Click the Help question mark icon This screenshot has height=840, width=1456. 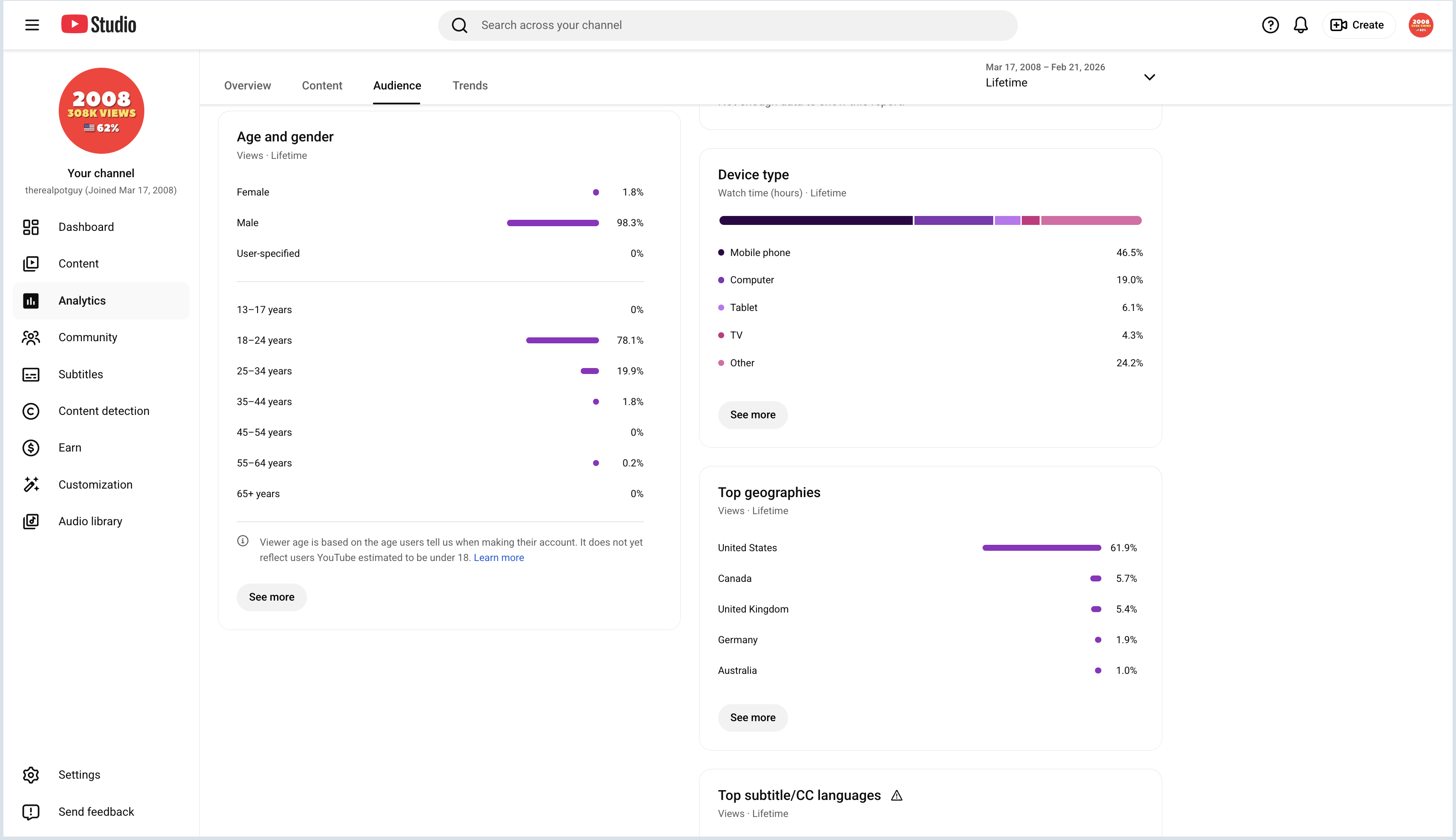1270,25
